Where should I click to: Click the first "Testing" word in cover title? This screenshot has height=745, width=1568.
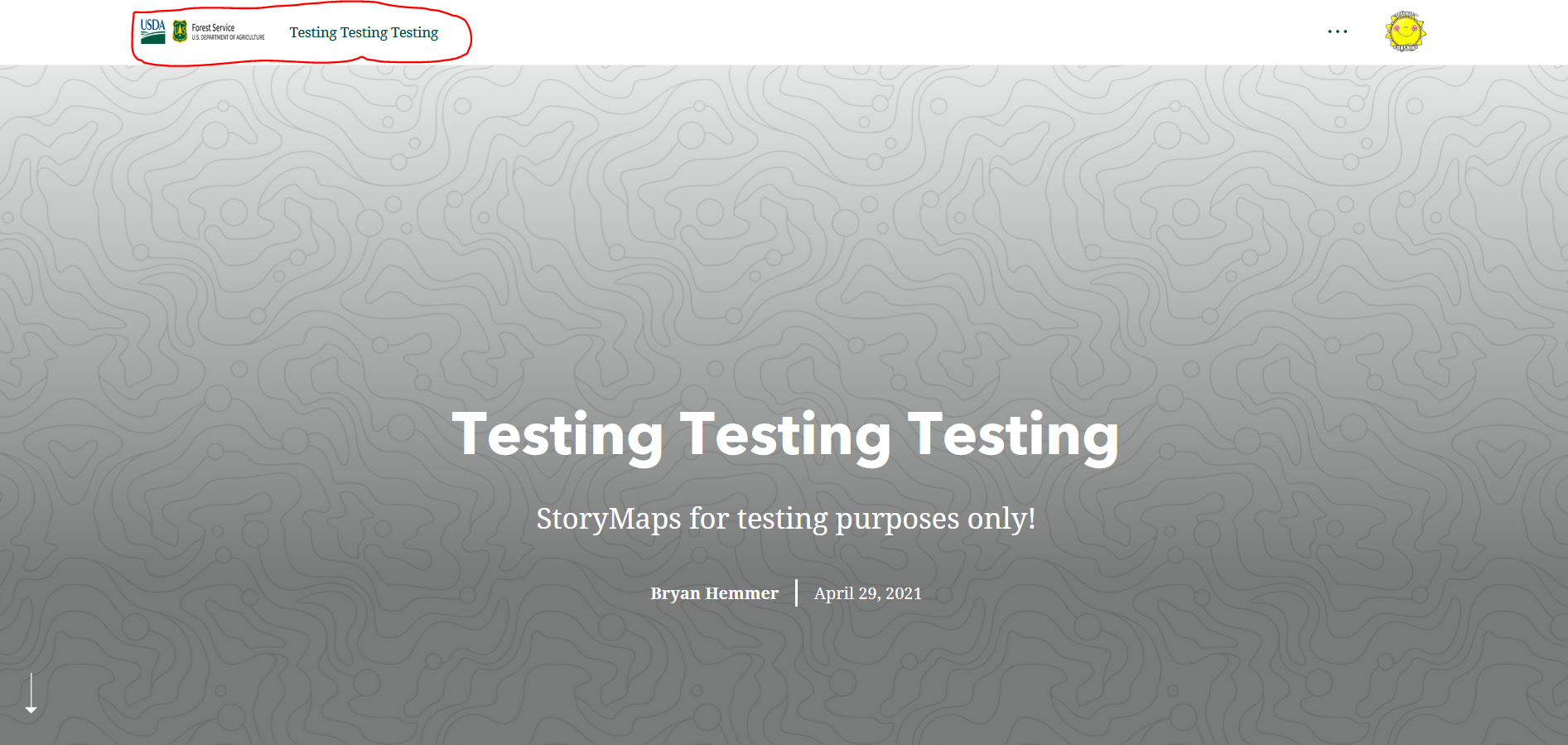[557, 434]
